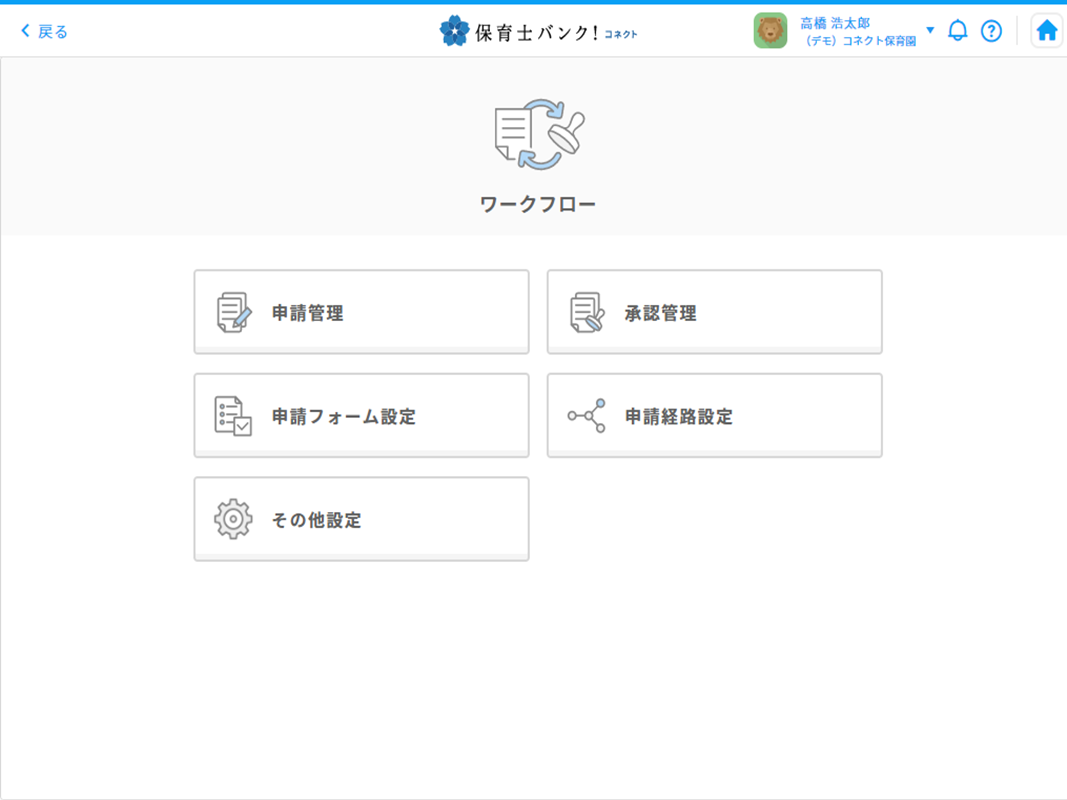
Task: Open help via the question mark icon
Action: (991, 31)
